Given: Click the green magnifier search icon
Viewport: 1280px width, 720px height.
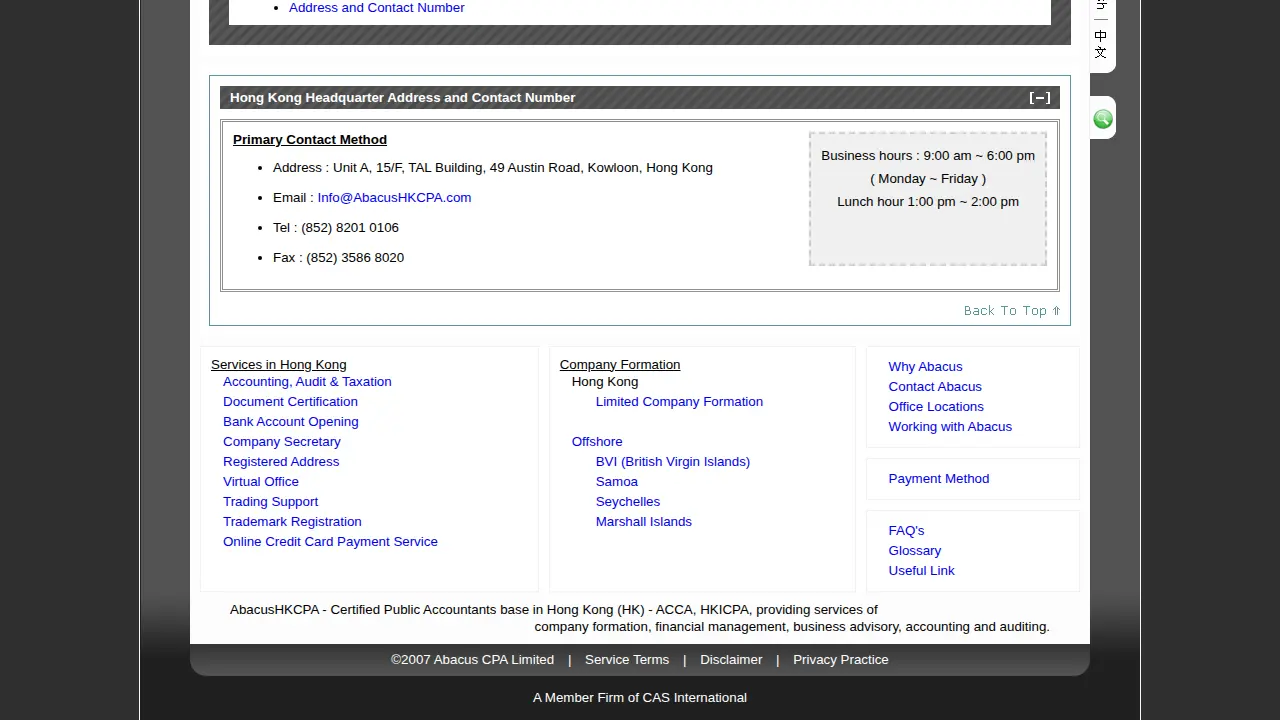Looking at the screenshot, I should pos(1102,119).
